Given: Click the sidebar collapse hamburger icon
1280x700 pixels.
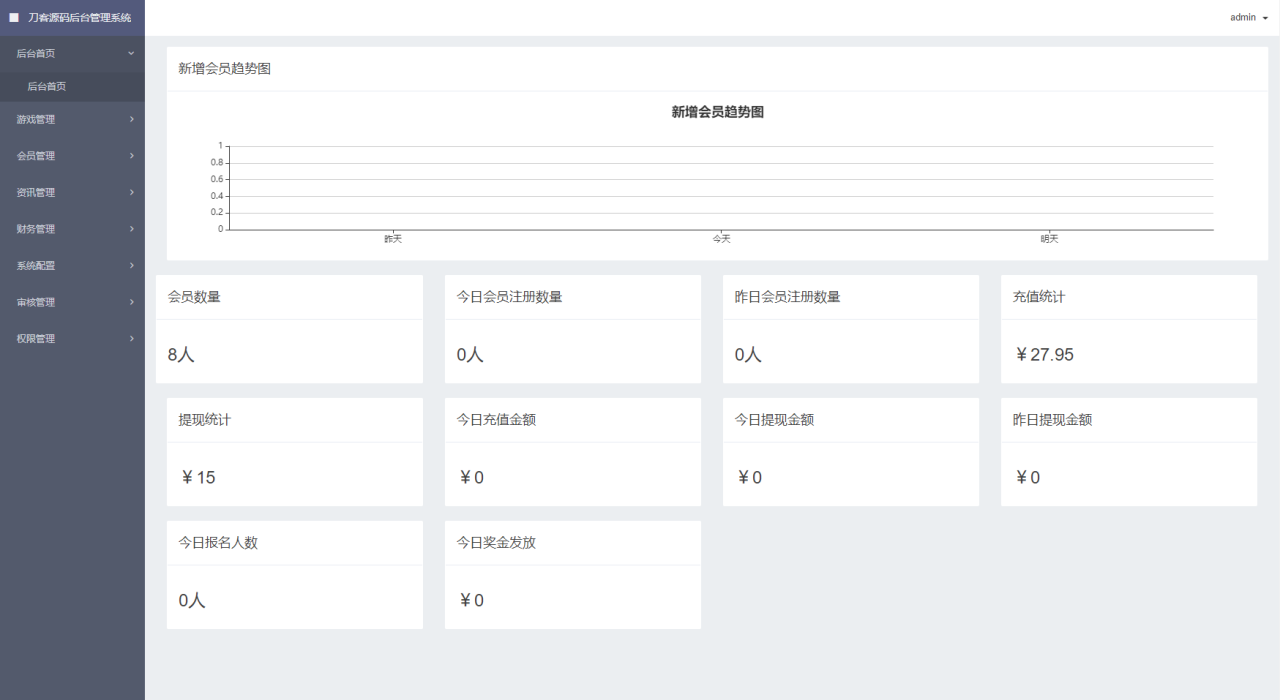Looking at the screenshot, I should [11, 17].
